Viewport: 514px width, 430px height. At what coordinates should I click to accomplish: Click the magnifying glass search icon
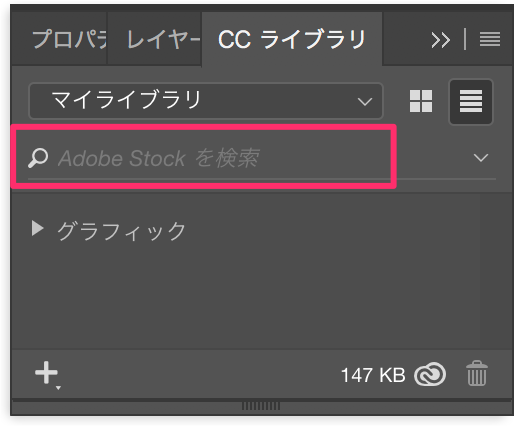click(x=38, y=158)
